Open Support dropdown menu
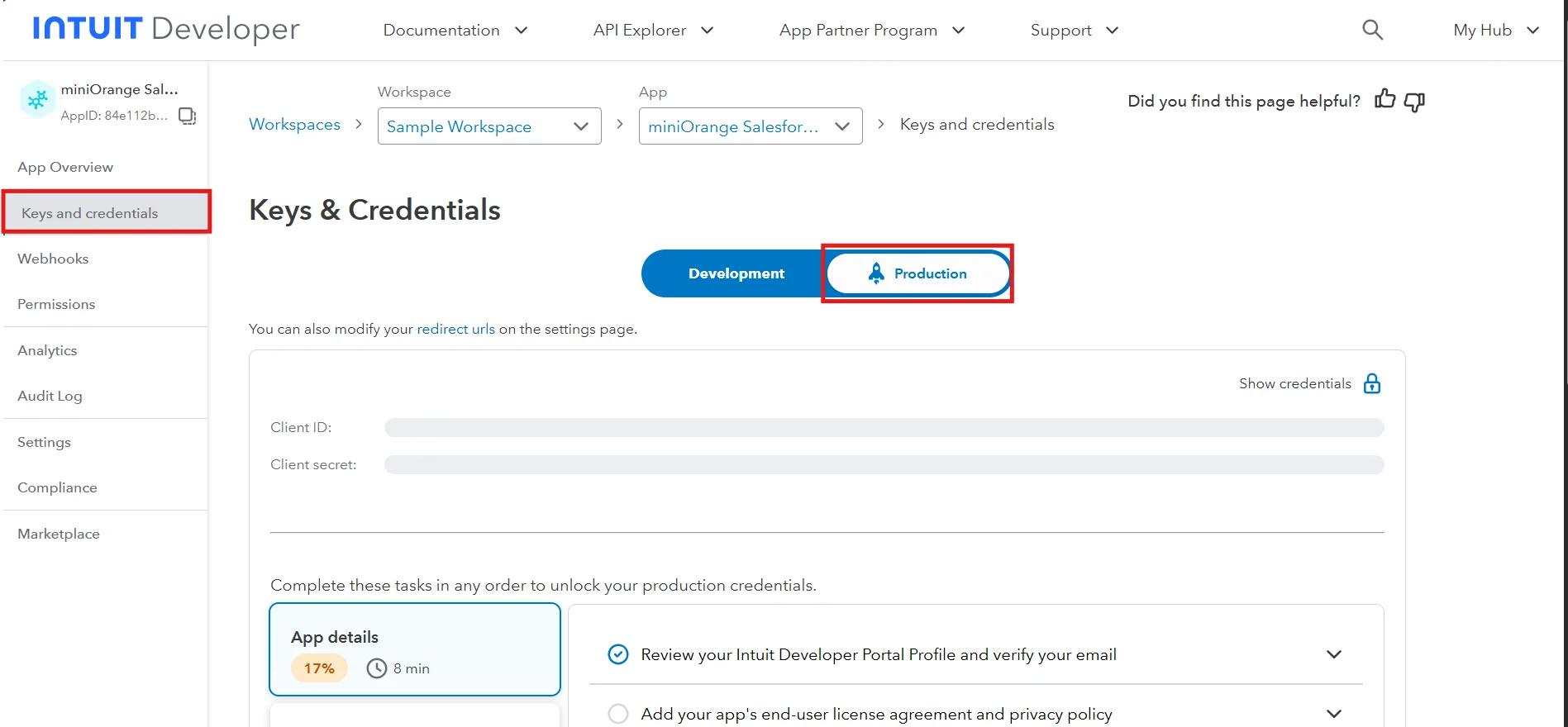Screen dimensions: 1568x727 click(x=1075, y=30)
